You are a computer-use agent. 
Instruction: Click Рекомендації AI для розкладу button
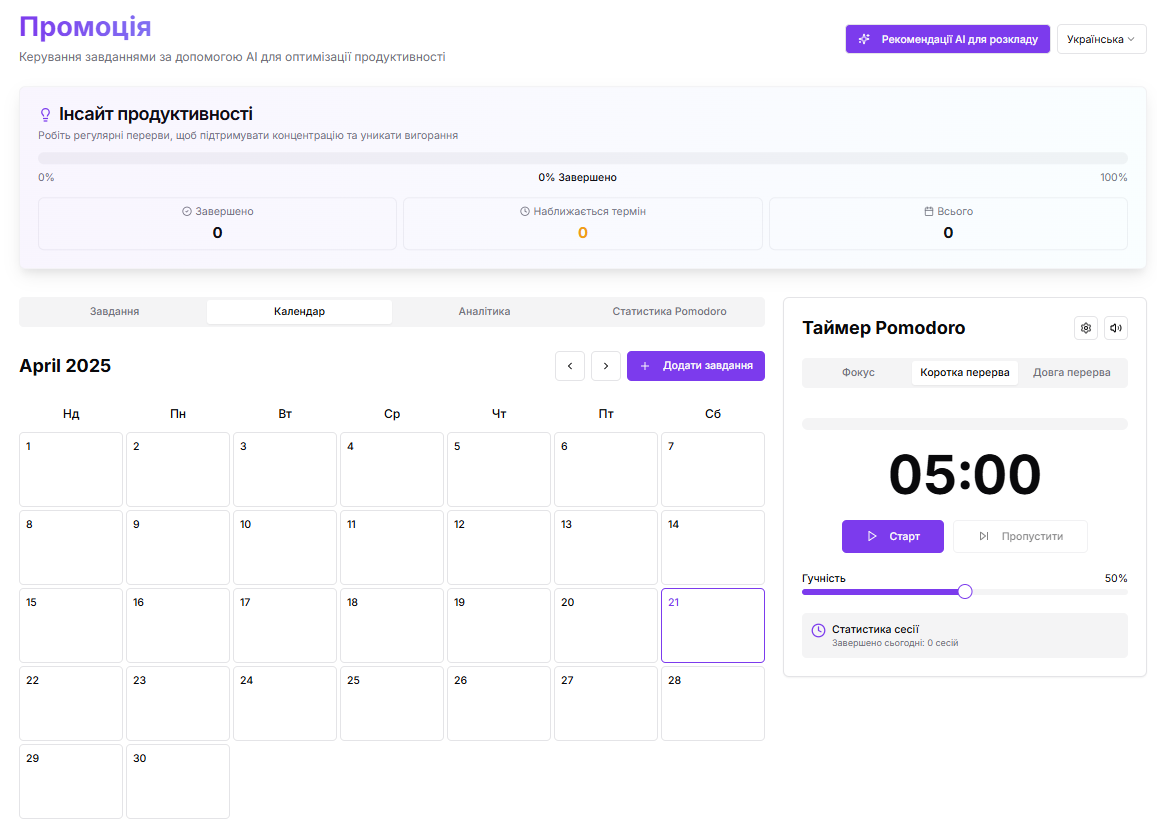947,39
